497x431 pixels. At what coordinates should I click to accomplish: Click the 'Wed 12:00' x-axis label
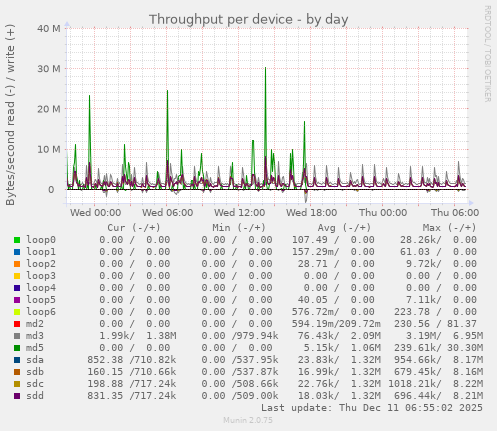pyautogui.click(x=240, y=213)
